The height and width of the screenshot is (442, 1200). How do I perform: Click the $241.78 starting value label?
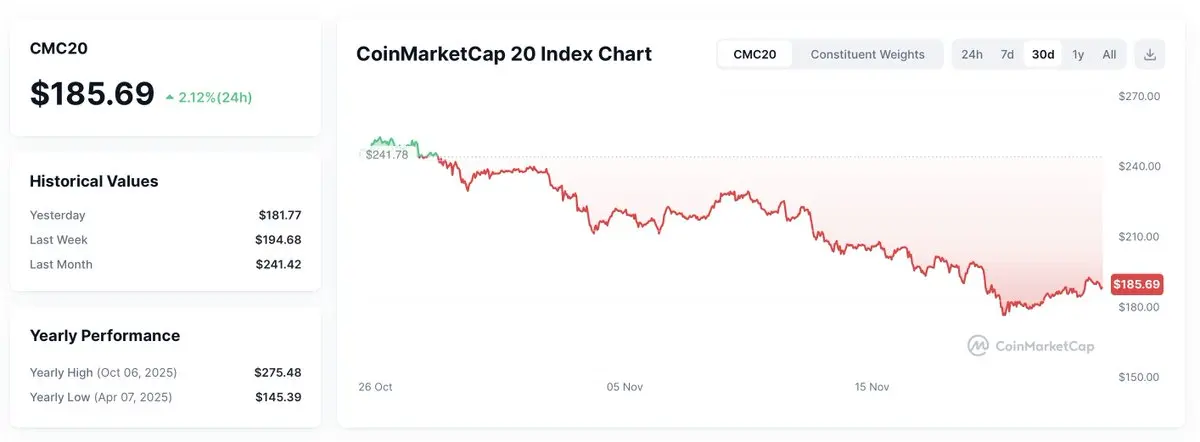388,154
